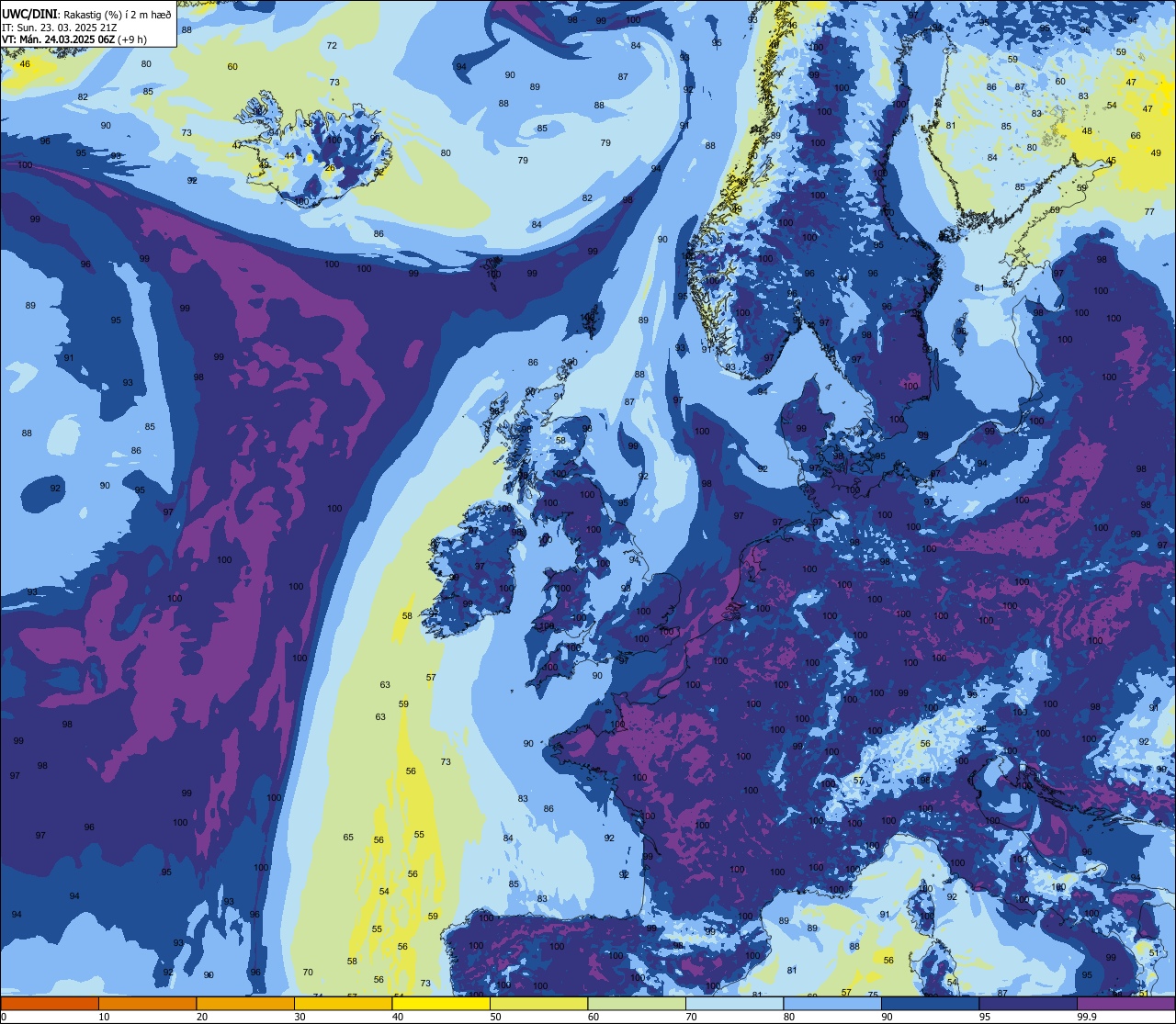Click the 95–99.9 dark navy legend swatch

[x=1028, y=1003]
